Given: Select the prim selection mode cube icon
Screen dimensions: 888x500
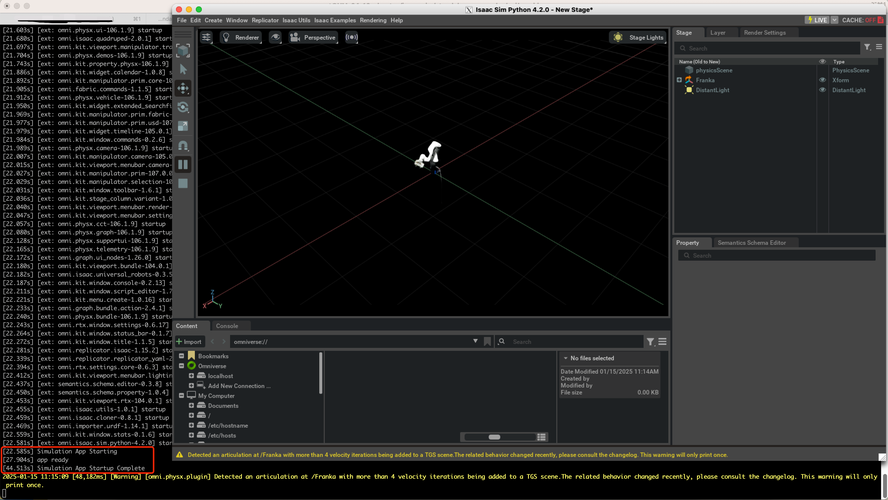Looking at the screenshot, I should click(x=183, y=50).
